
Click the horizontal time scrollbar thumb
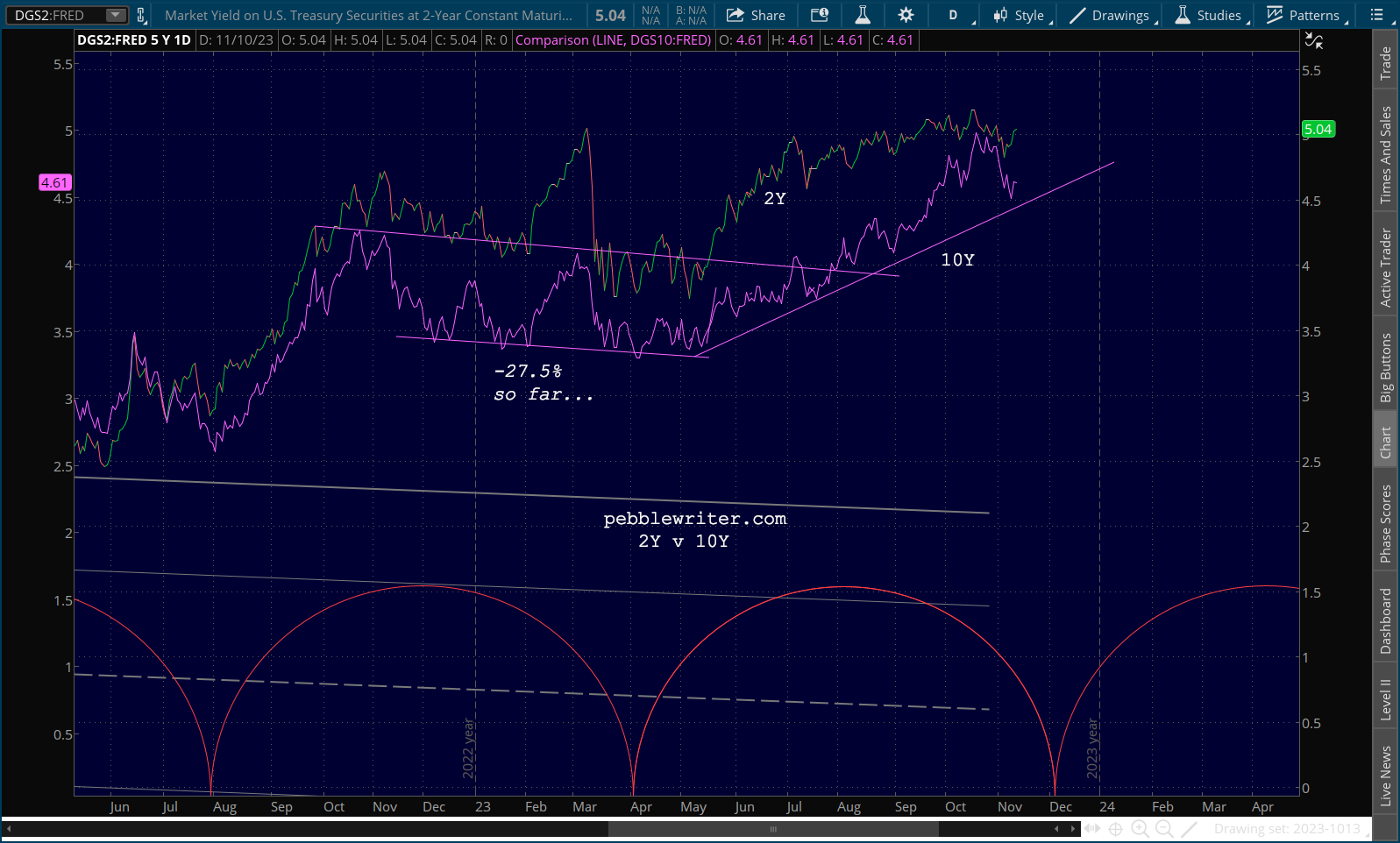point(773,828)
